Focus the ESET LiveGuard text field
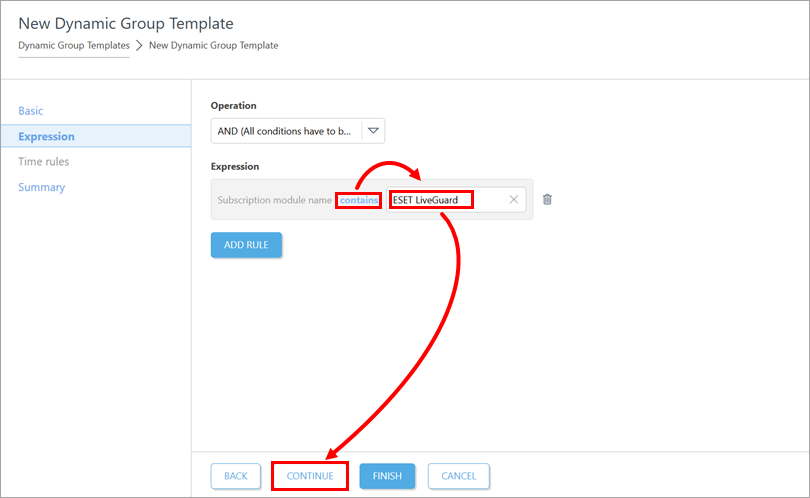Viewport: 810px width, 498px height. click(x=445, y=200)
